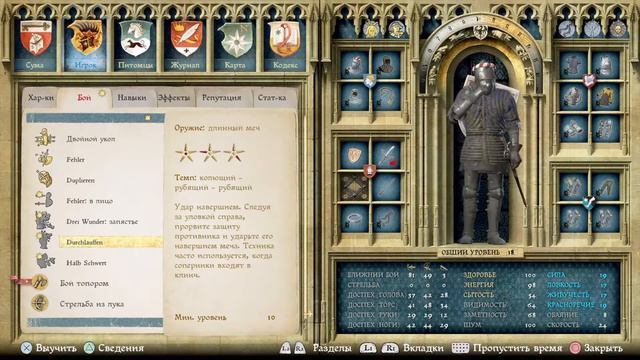Select Fehler: в лицо entry

tap(89, 201)
